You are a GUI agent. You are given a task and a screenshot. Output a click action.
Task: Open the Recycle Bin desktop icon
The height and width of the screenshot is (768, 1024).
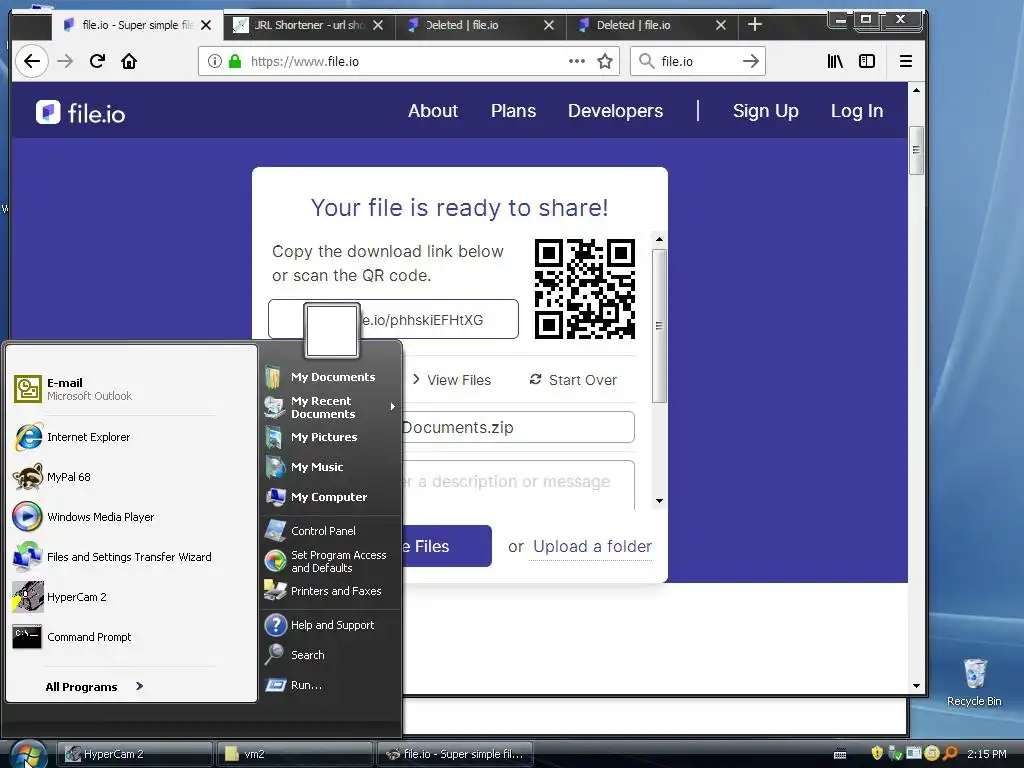974,682
